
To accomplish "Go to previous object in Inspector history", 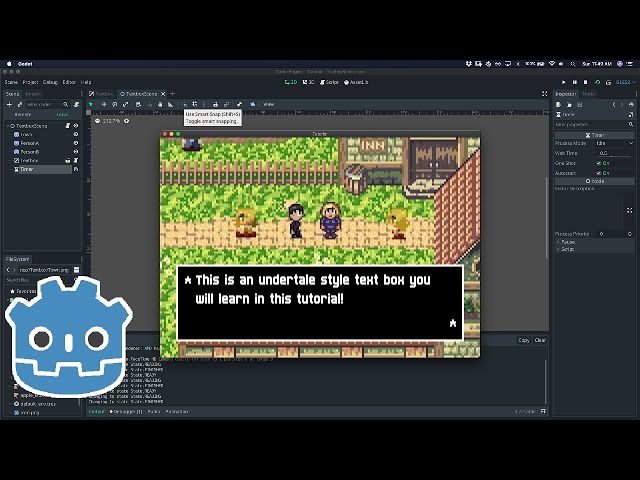I will [x=614, y=105].
